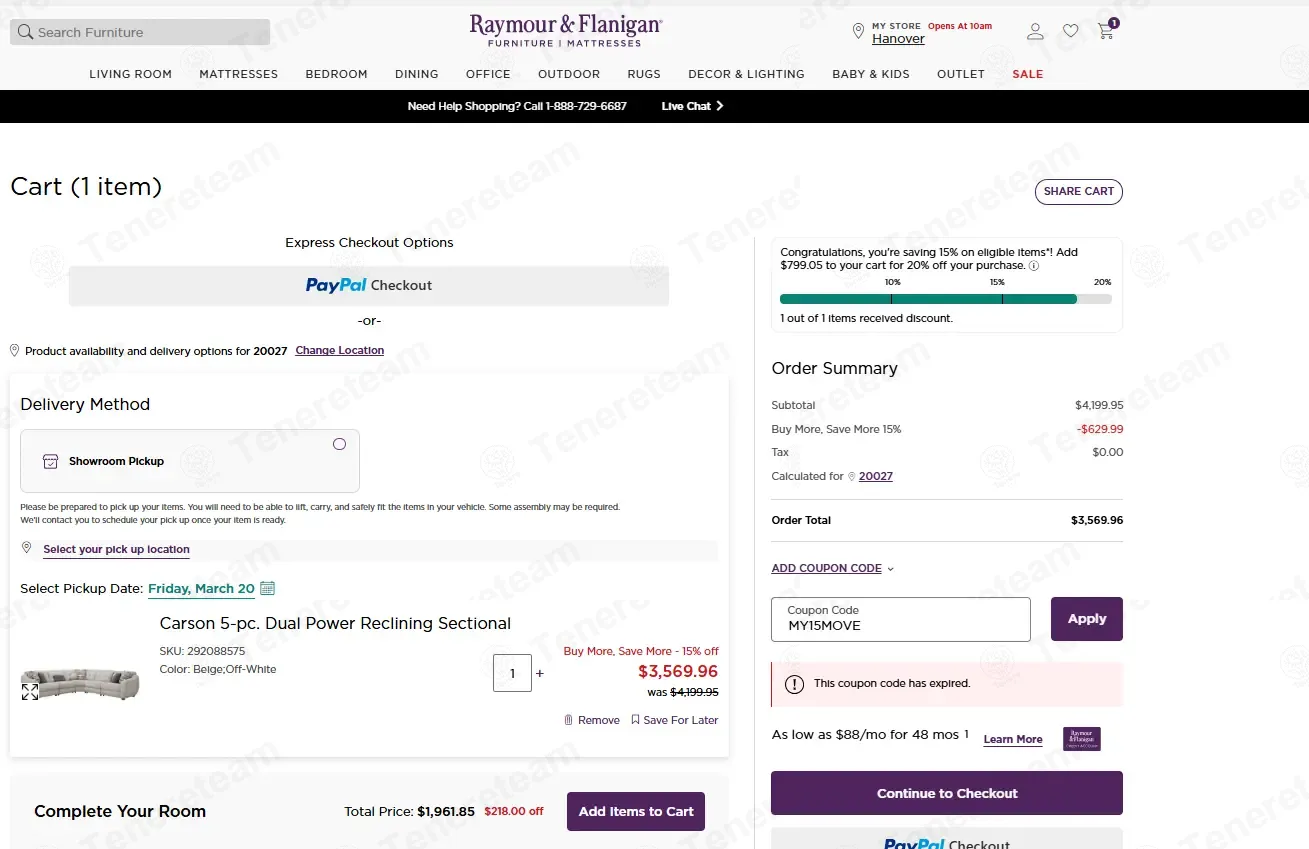Click the Change Location link
1309x849 pixels.
(x=340, y=350)
